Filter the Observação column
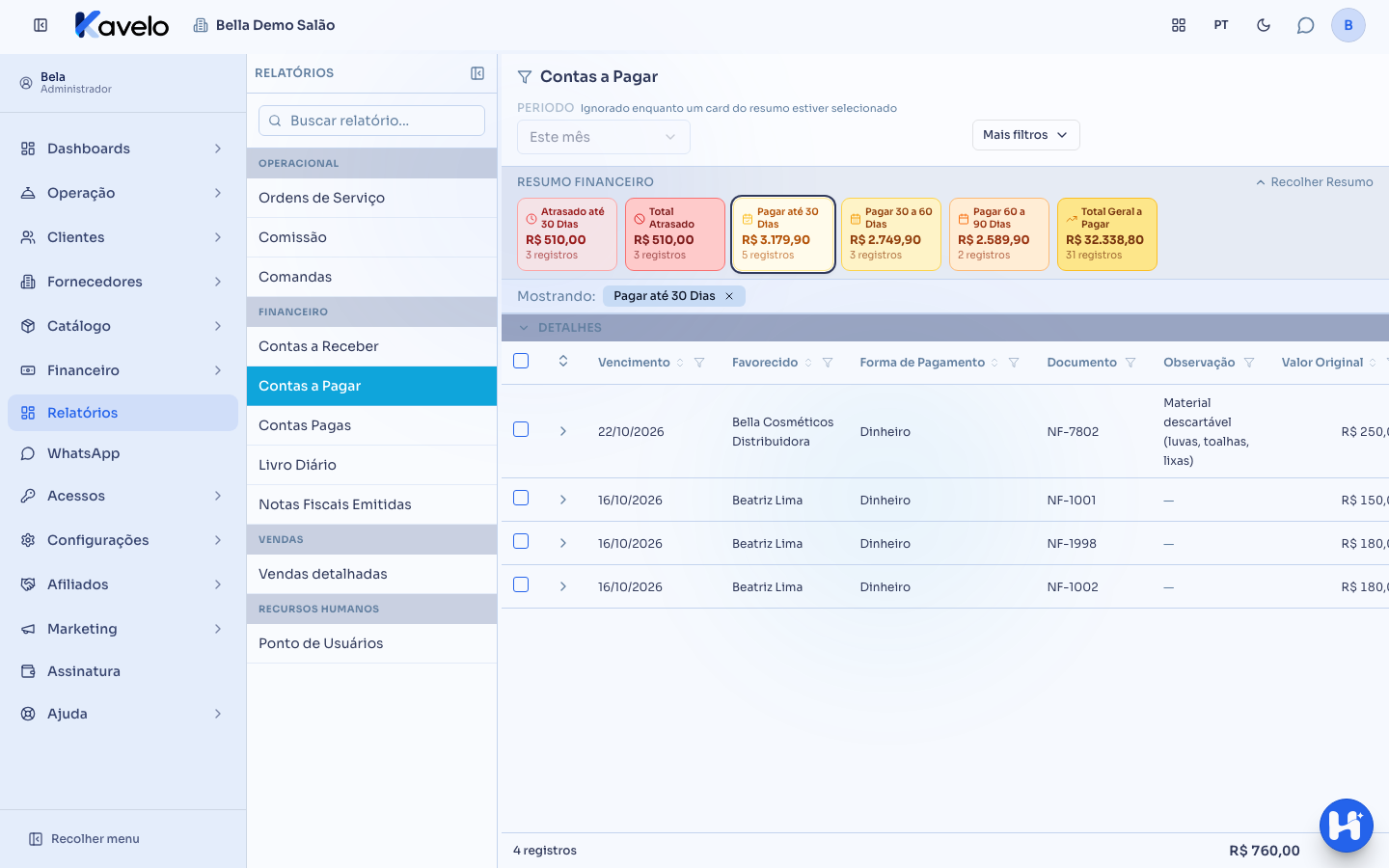The image size is (1389, 868). (x=1249, y=363)
